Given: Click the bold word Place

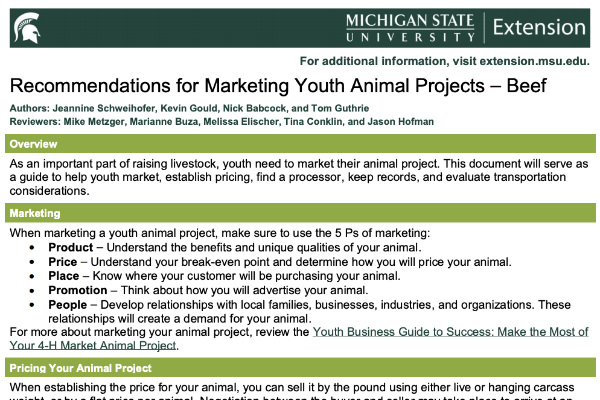Looking at the screenshot, I should tap(64, 276).
